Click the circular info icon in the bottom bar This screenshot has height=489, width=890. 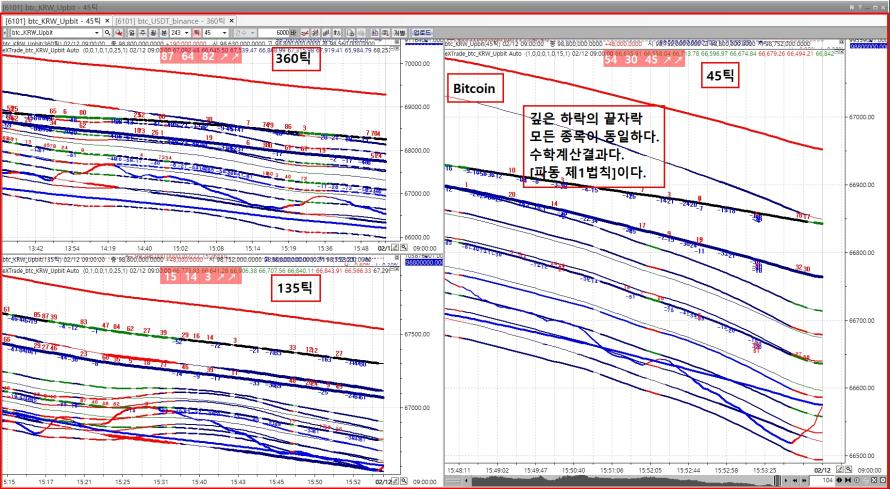(857, 480)
